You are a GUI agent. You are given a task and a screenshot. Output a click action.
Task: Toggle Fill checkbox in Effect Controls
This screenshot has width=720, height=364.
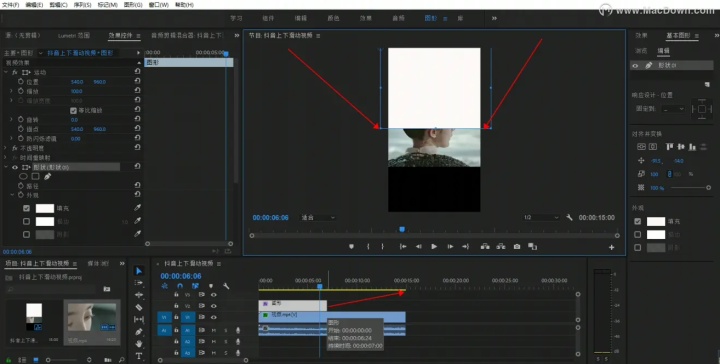[x=26, y=208]
